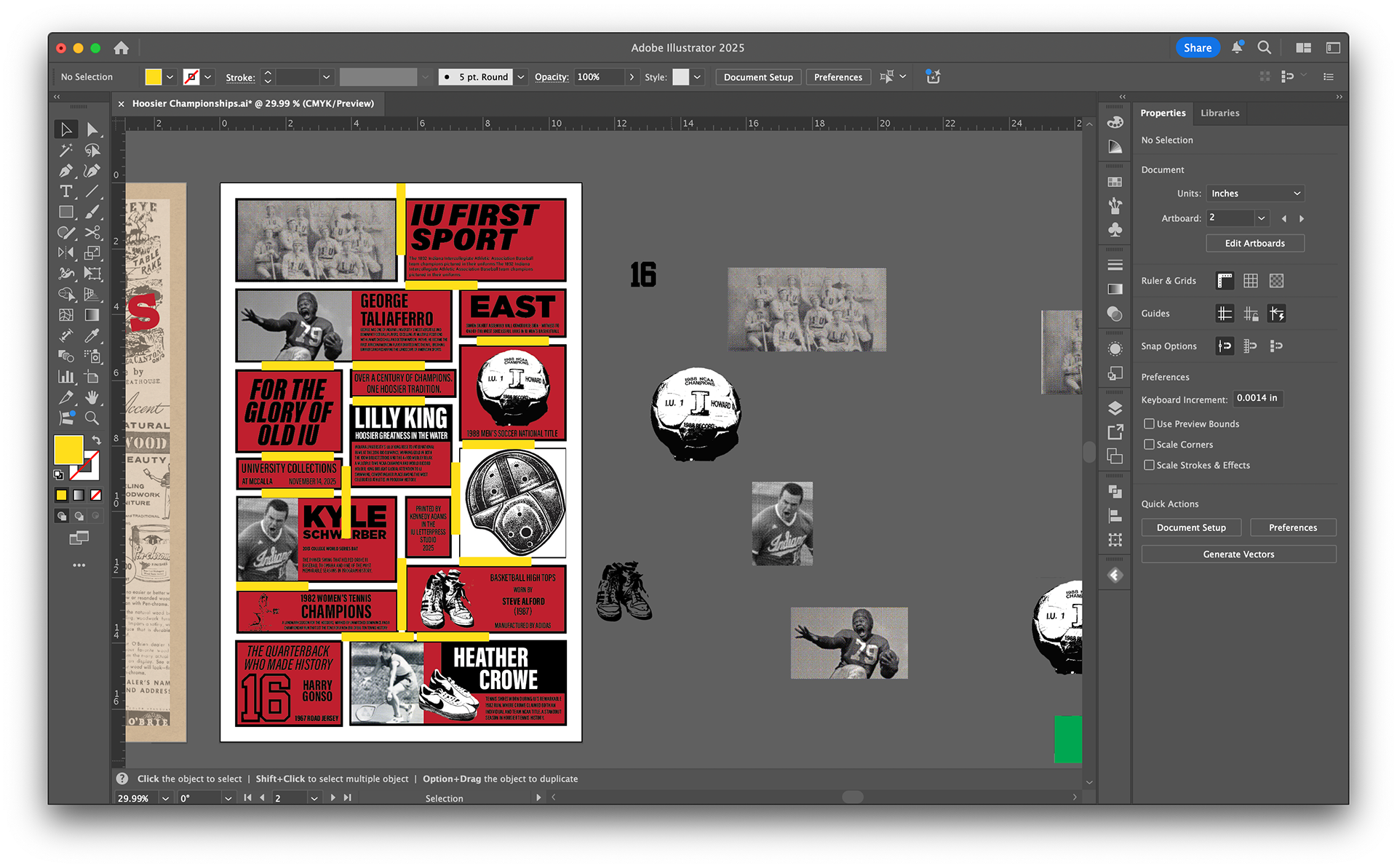Select the Zoom tool in the toolbar

(92, 418)
